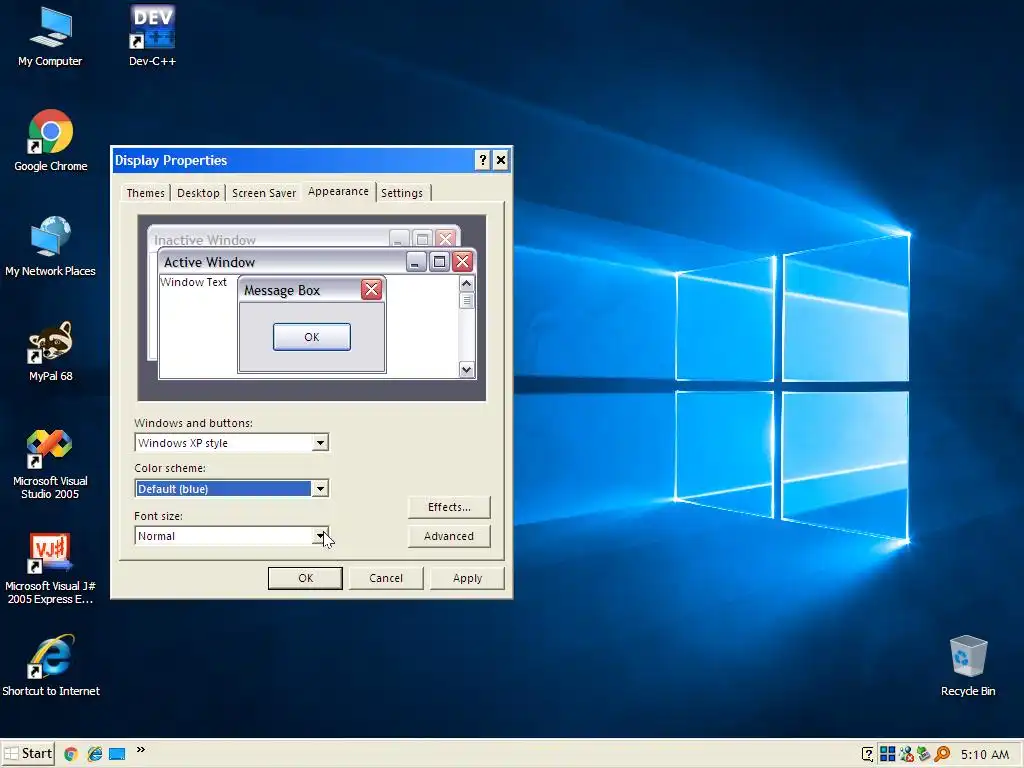Click the Display Properties help question button
The width and height of the screenshot is (1024, 768).
[482, 160]
